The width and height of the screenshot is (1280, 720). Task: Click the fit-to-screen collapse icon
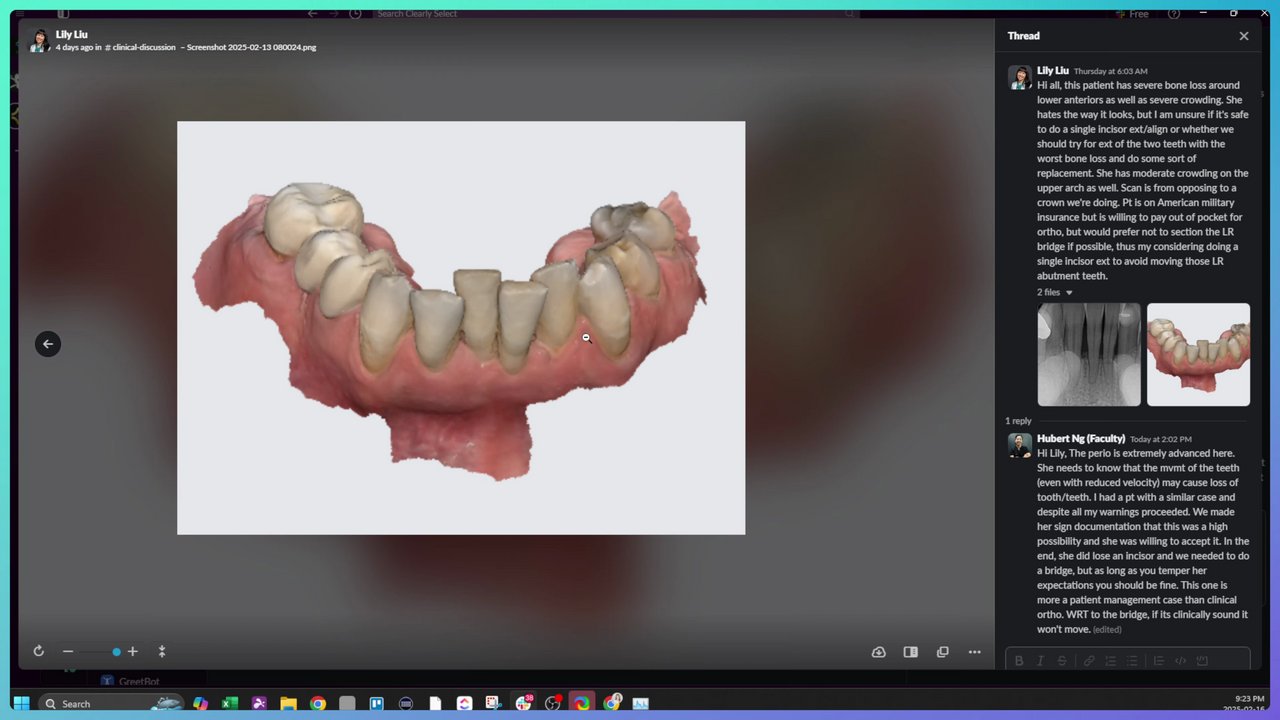coord(162,651)
